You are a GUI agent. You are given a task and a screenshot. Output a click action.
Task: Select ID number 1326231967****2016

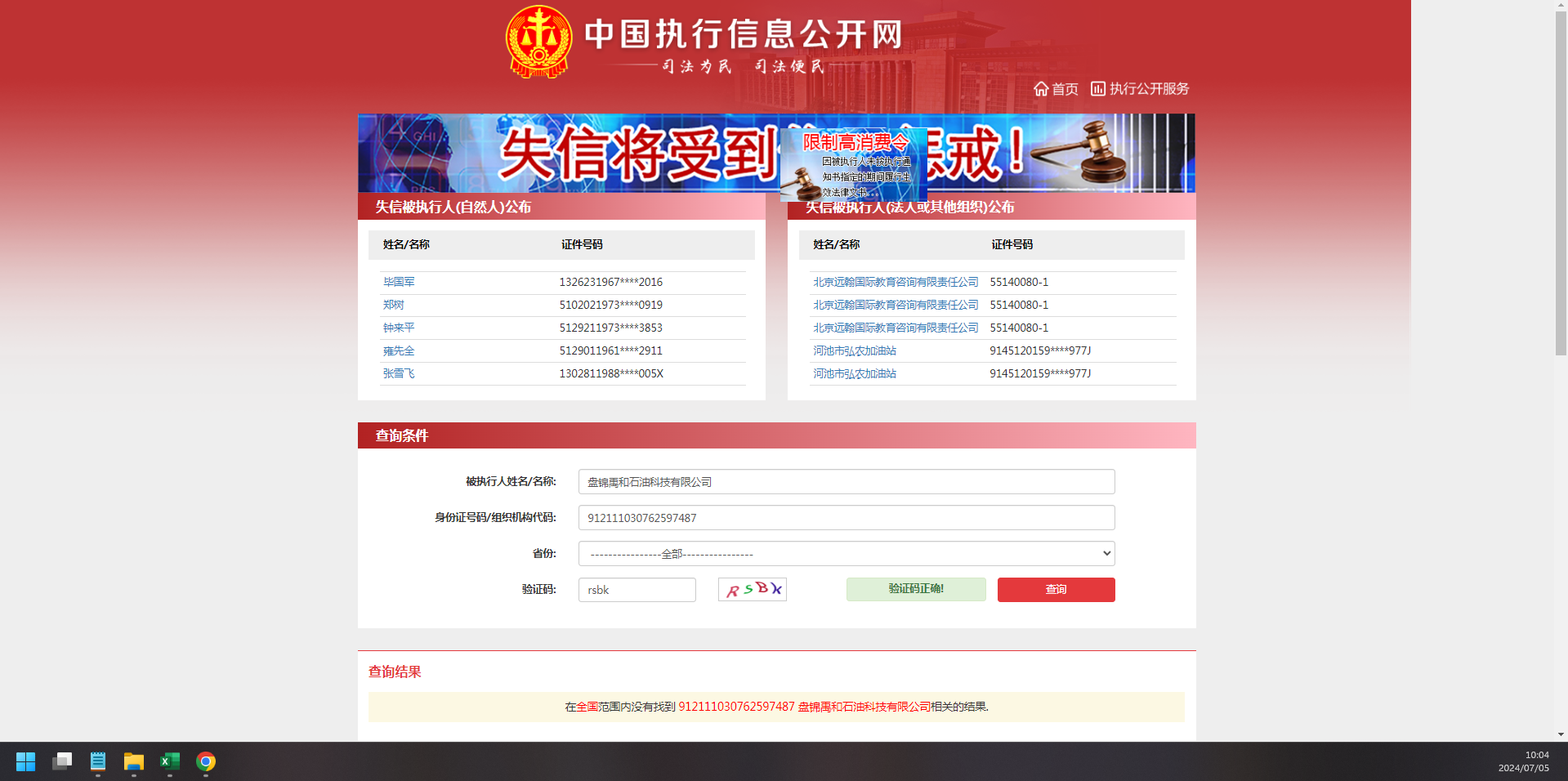(x=610, y=282)
